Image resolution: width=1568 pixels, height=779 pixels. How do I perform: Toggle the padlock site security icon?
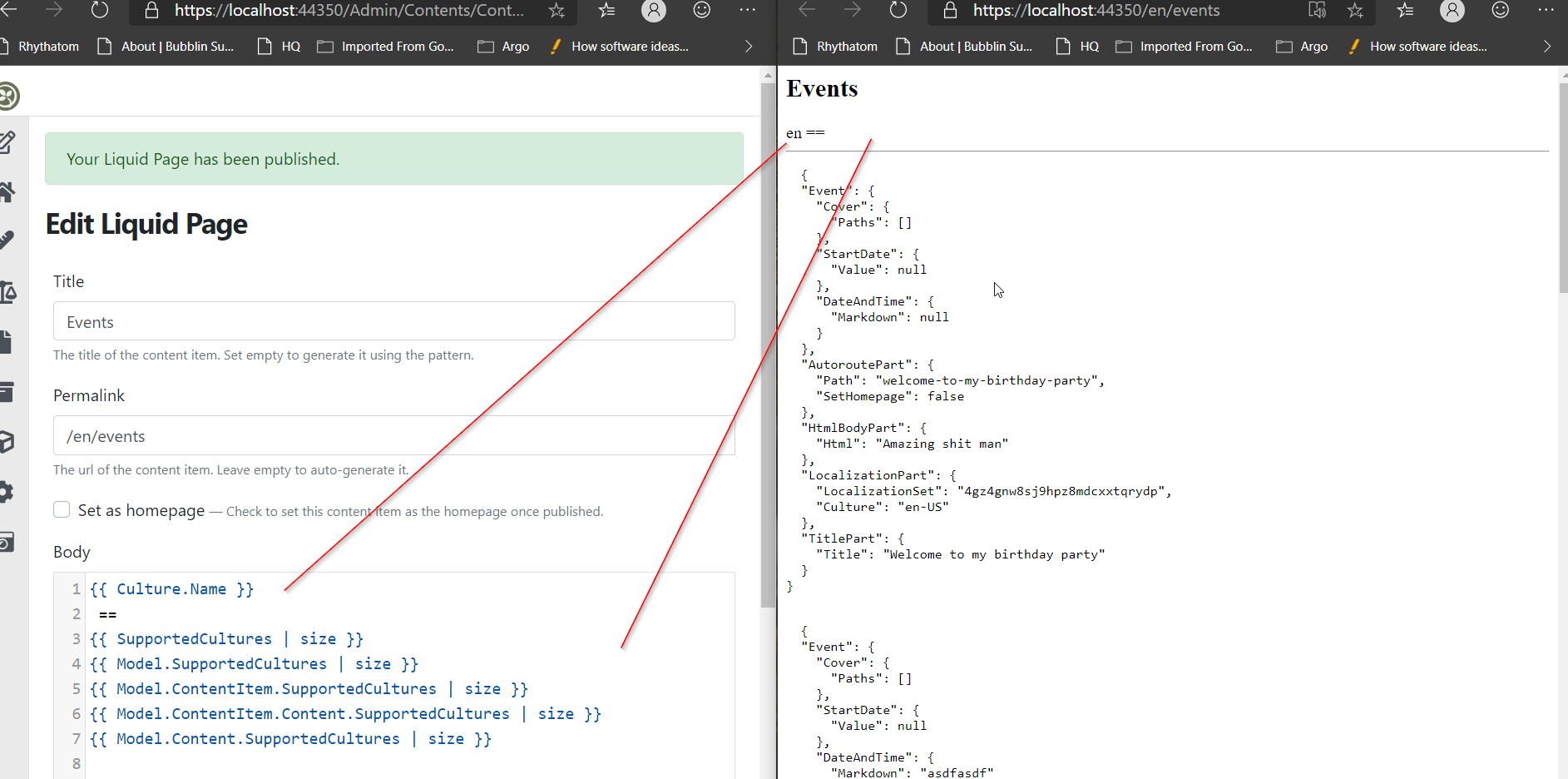(151, 11)
